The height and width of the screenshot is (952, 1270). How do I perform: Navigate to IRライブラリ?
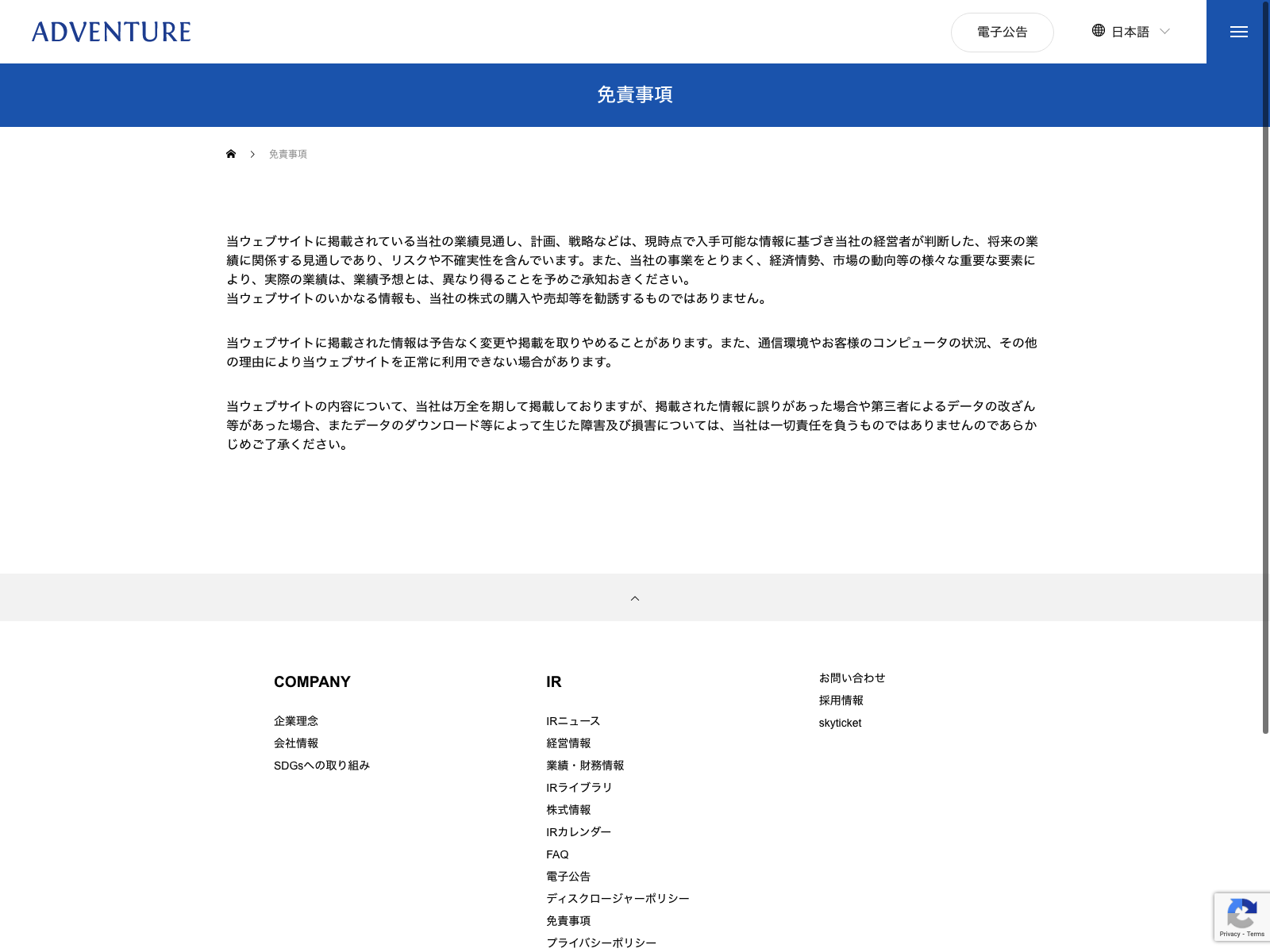(x=579, y=788)
